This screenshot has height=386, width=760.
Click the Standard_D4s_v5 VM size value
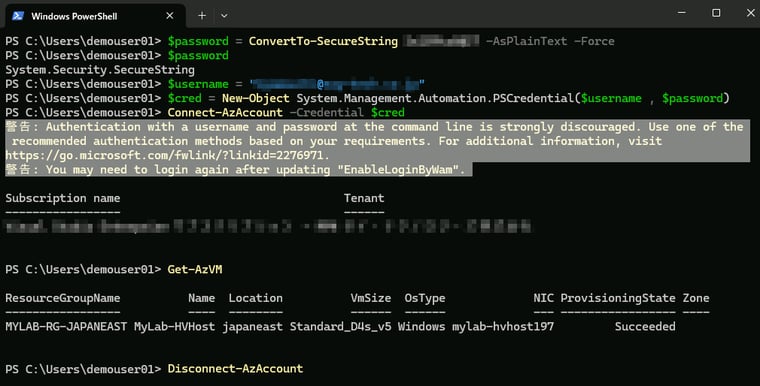coord(340,326)
